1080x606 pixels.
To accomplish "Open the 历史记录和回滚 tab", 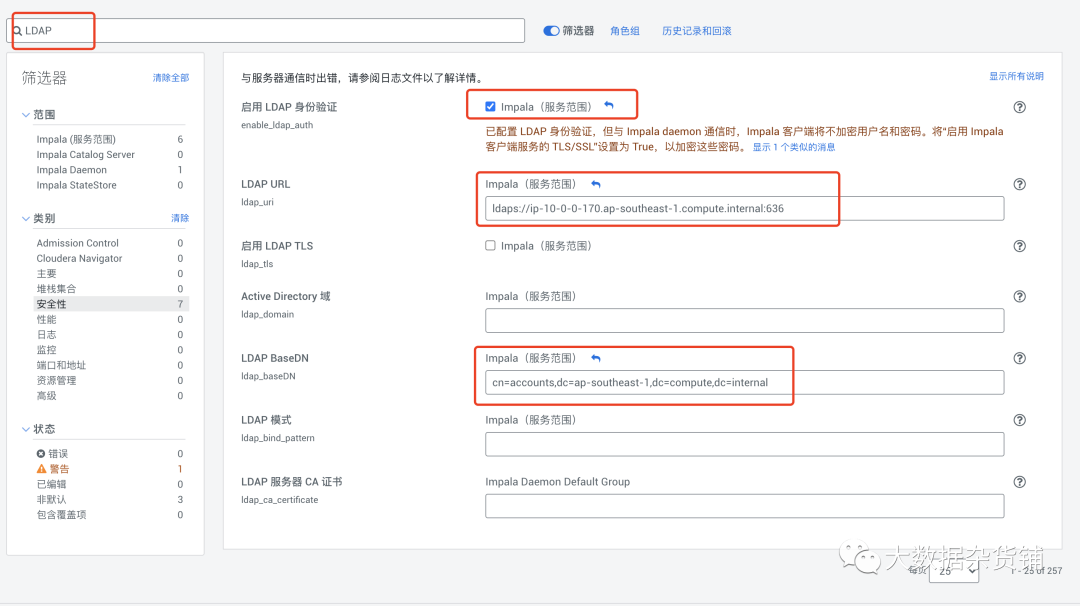I will click(x=696, y=31).
